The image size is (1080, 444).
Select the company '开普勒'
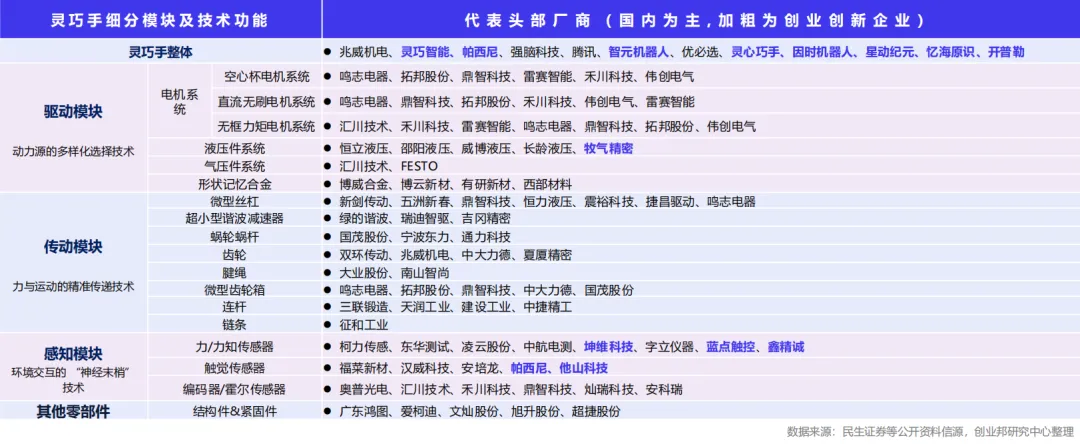coord(1006,51)
